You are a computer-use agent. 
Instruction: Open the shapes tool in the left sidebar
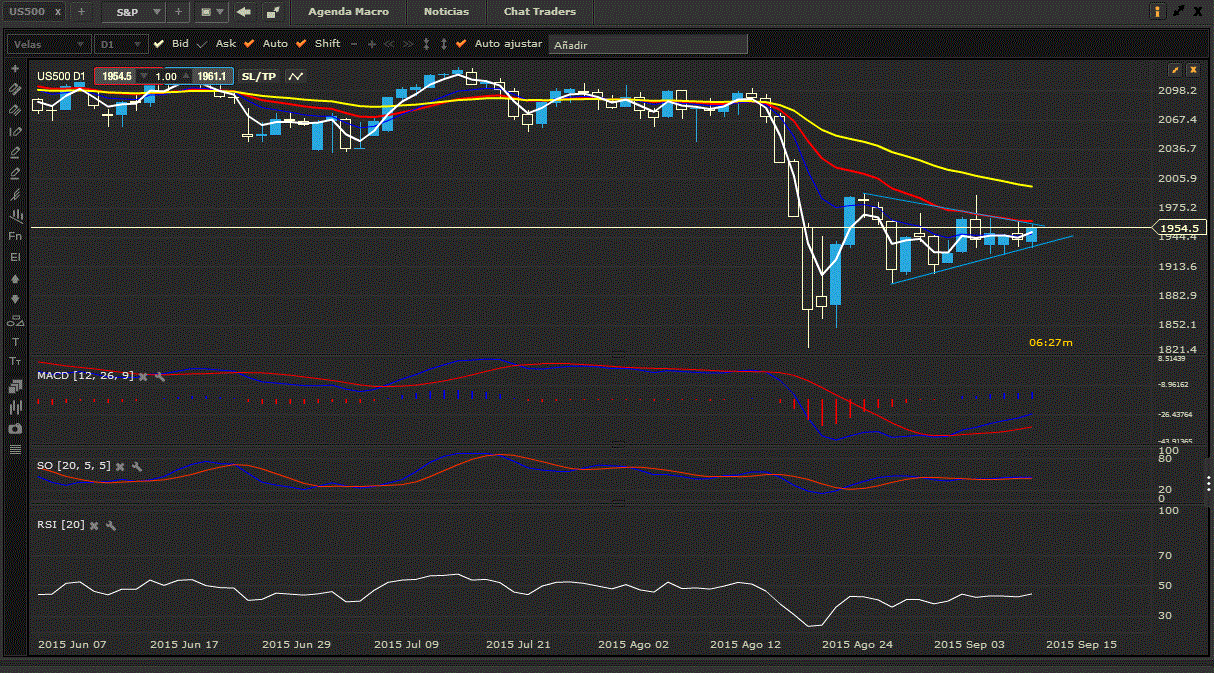coord(15,321)
